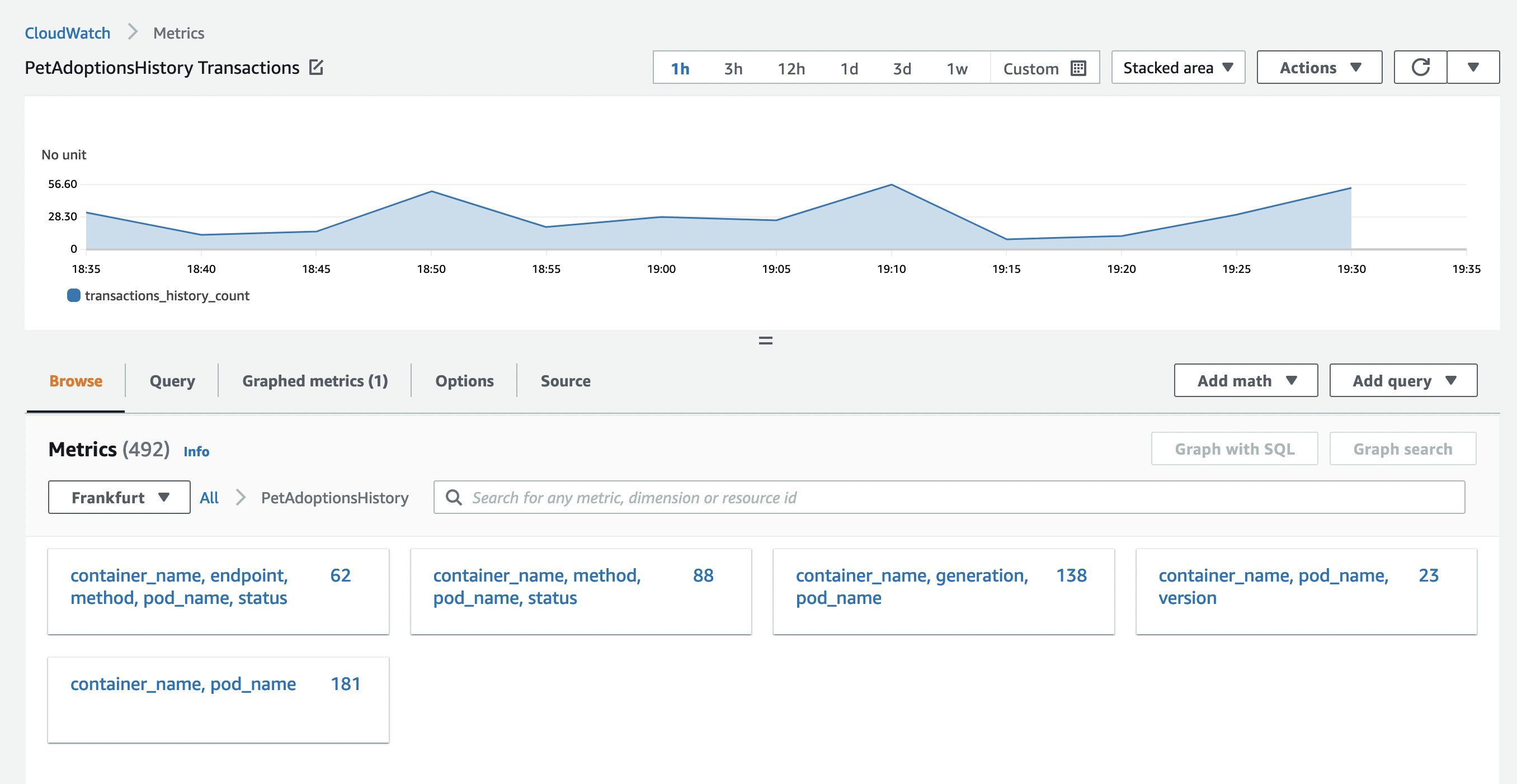The image size is (1517, 784).
Task: Click the Add math dropdown button
Action: point(1246,381)
